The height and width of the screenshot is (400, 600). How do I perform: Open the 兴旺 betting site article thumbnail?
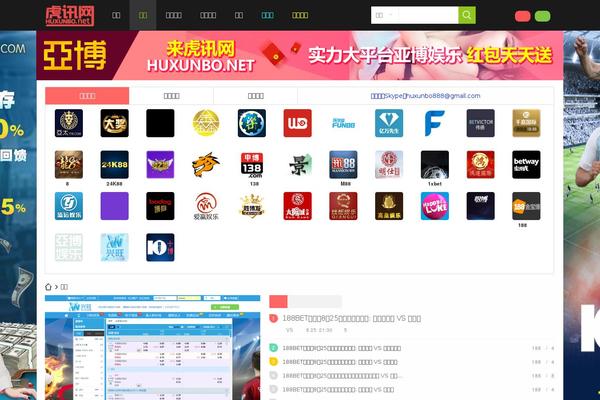point(152,348)
